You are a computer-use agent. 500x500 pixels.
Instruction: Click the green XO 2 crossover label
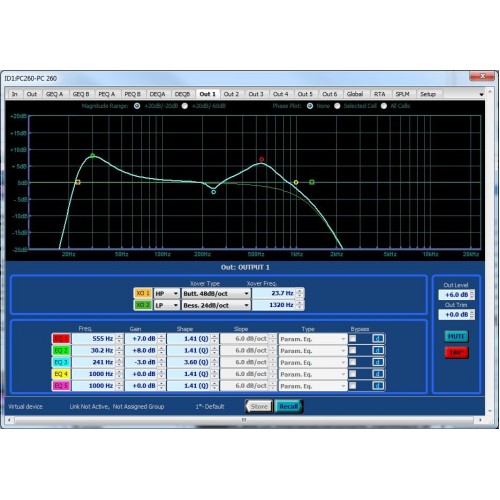[x=143, y=305]
